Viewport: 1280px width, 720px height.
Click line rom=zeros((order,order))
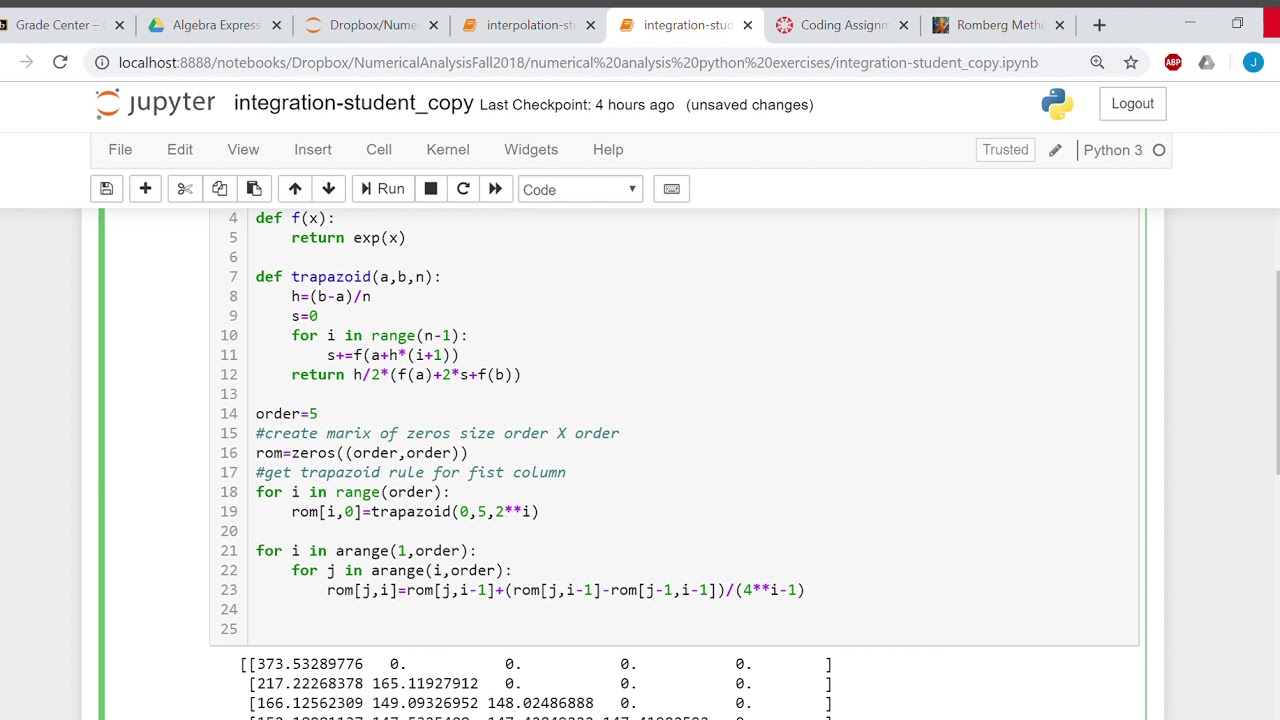click(361, 452)
